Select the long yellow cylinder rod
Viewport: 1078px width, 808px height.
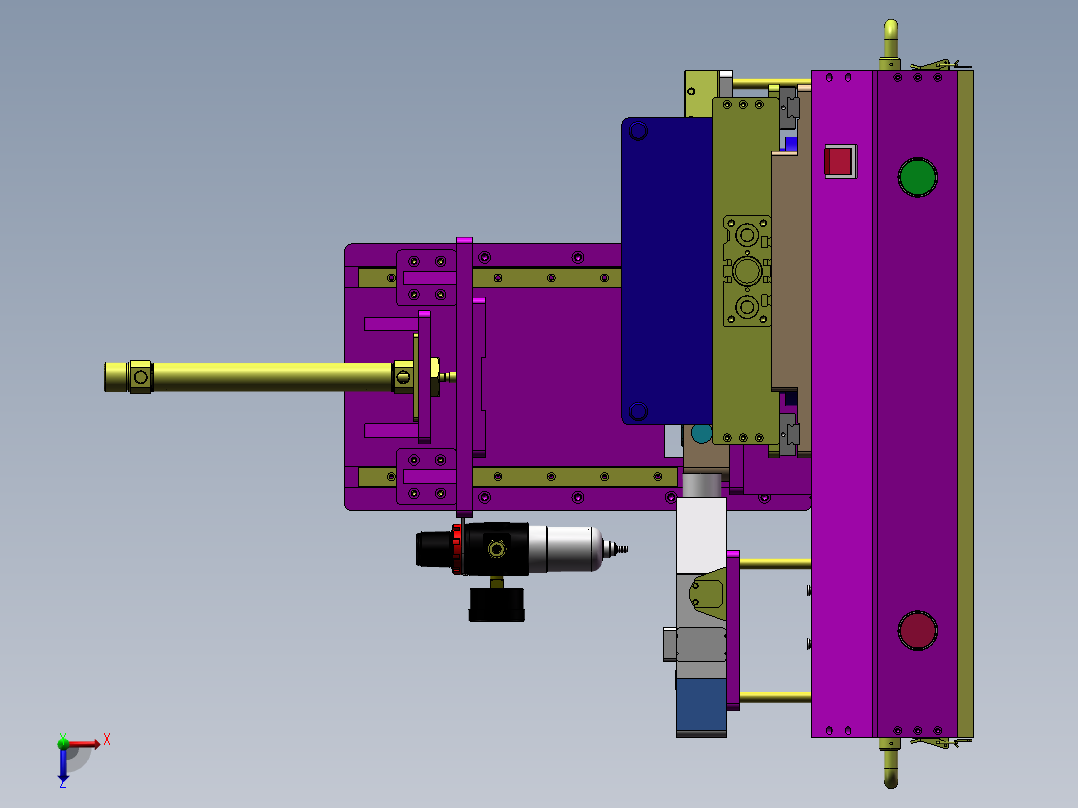272,377
